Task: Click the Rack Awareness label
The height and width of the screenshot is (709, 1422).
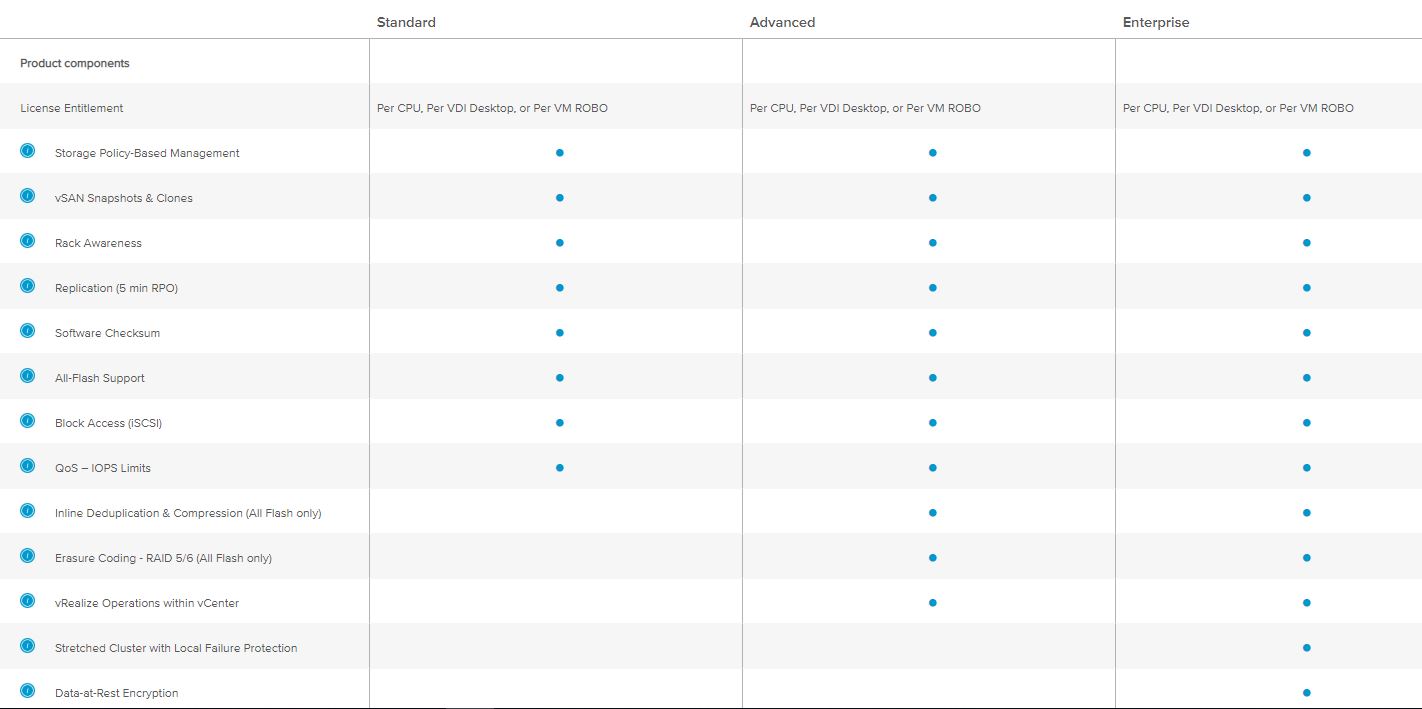Action: 98,243
